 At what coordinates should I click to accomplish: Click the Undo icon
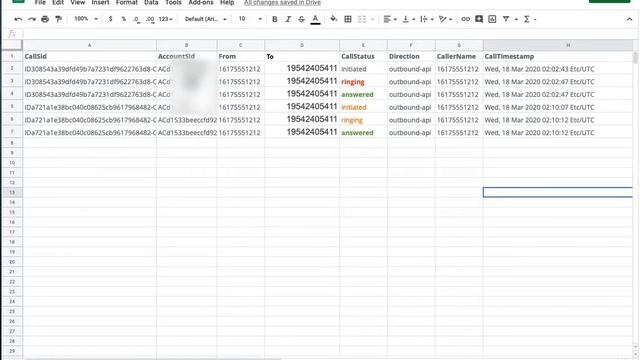click(x=18, y=19)
